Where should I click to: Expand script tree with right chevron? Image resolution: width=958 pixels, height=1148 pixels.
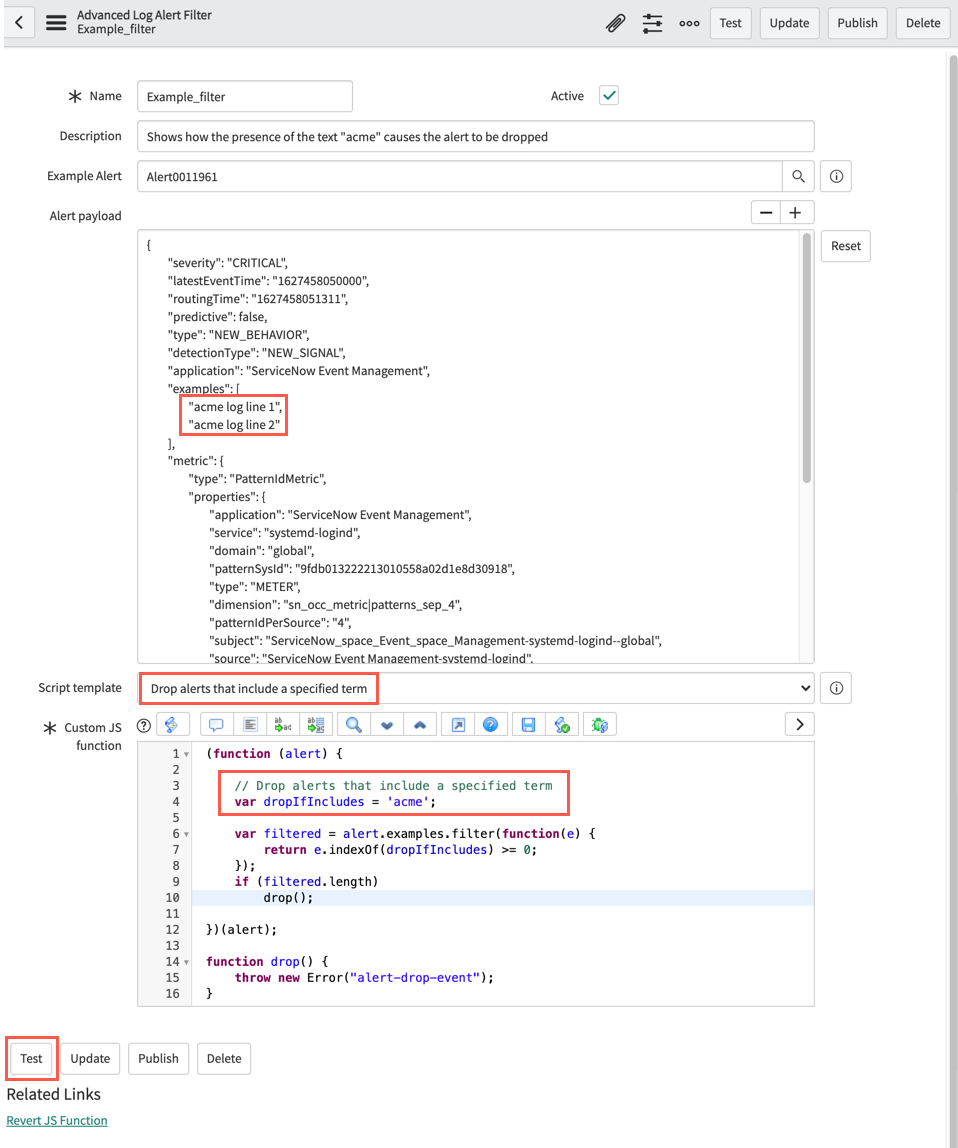point(800,725)
